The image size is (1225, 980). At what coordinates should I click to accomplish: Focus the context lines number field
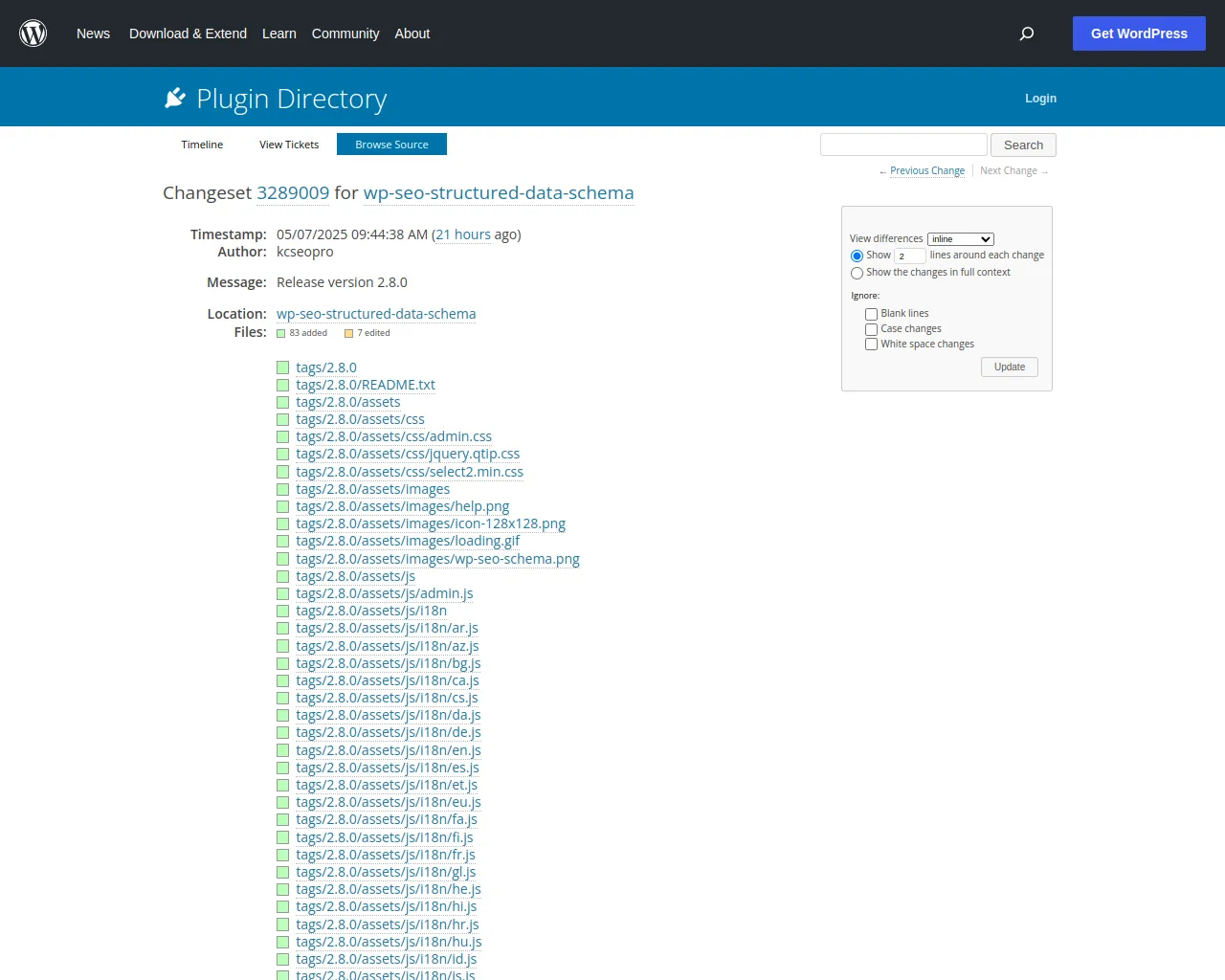pos(910,256)
